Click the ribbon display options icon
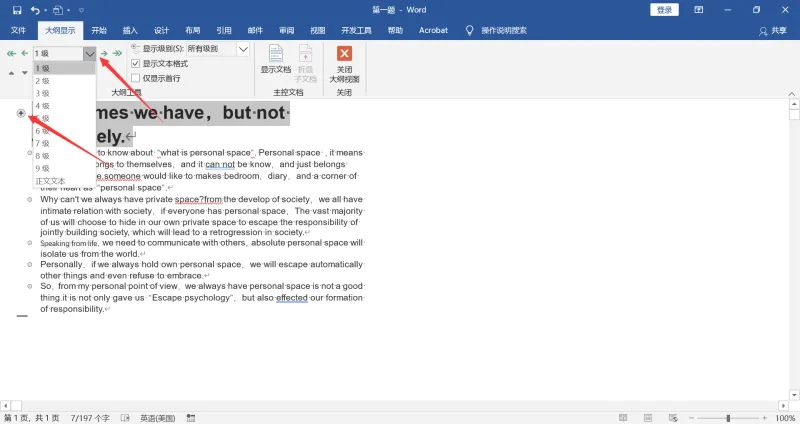800x424 pixels. tap(698, 10)
